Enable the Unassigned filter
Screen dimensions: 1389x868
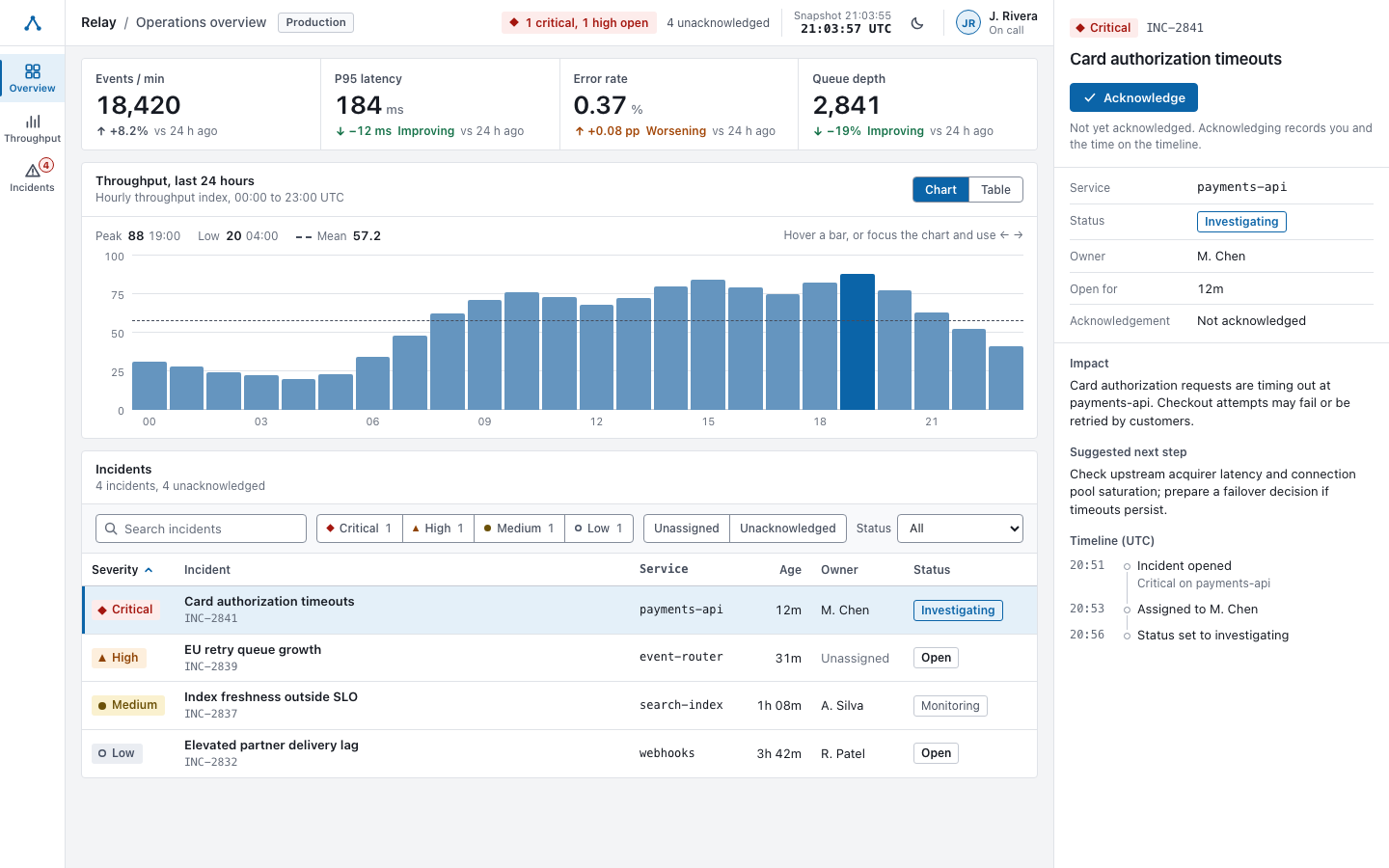coord(687,529)
